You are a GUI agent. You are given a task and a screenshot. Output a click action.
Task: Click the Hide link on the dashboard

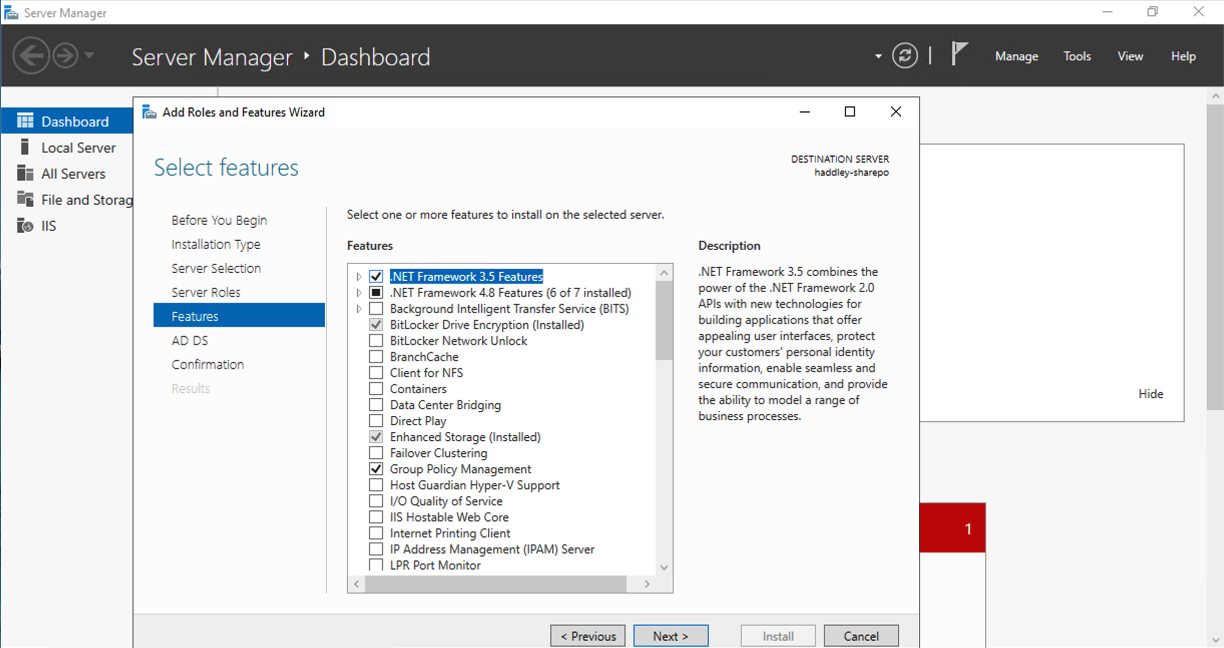1151,394
